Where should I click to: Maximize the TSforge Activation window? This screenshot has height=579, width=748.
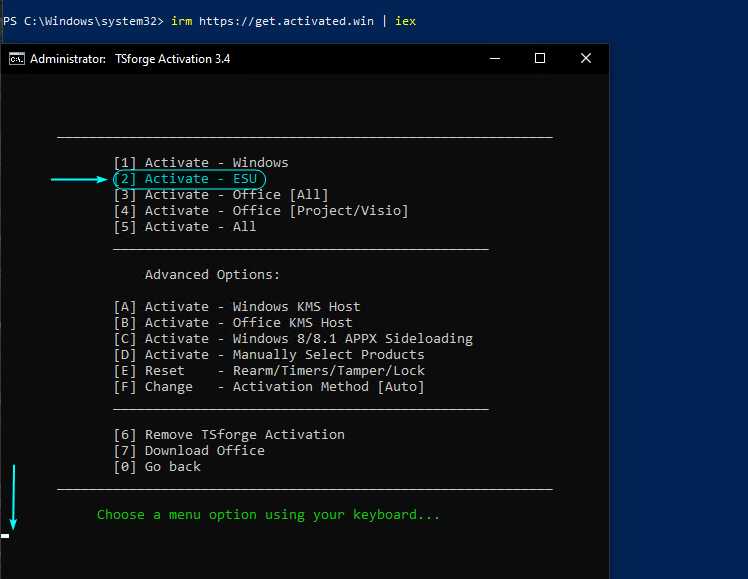coord(540,58)
